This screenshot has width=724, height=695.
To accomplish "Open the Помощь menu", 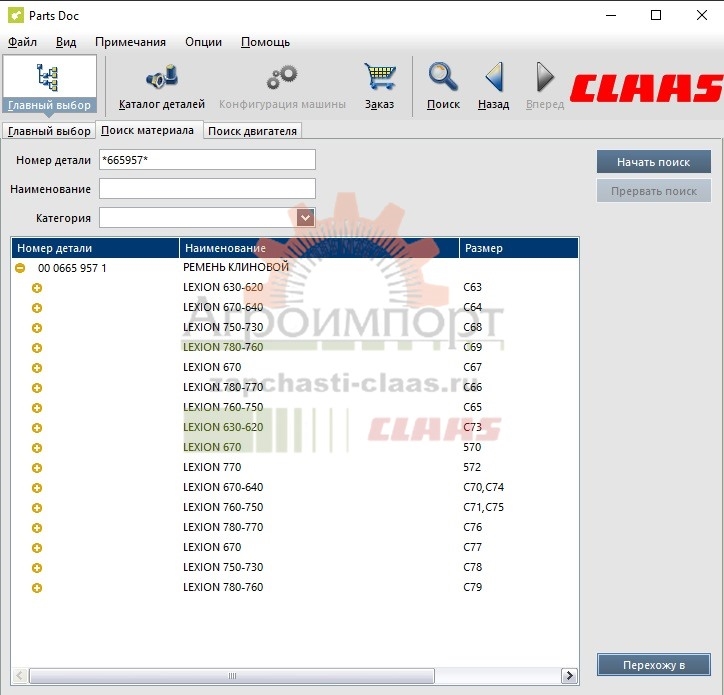I will coord(265,42).
